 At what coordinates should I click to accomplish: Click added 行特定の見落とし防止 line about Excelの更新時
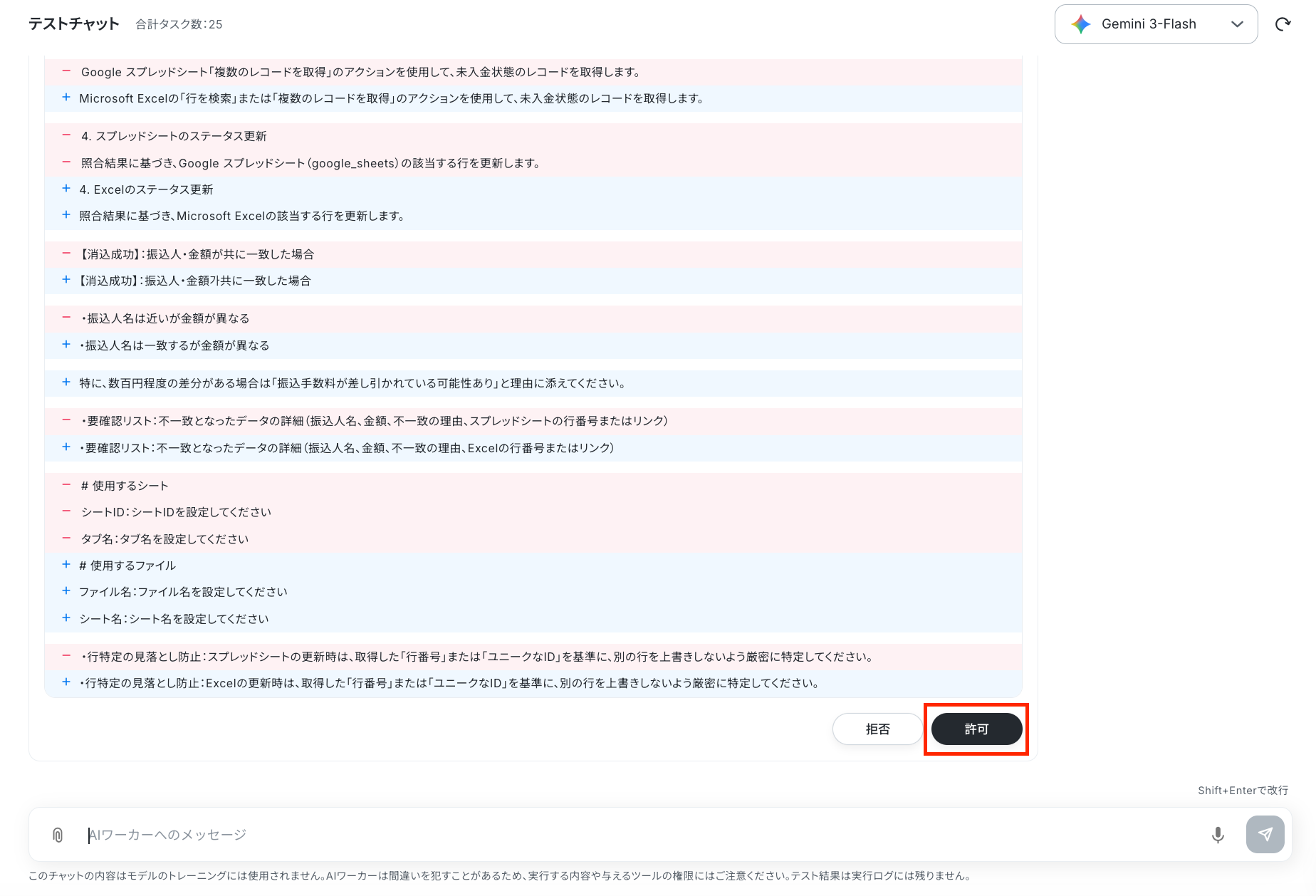click(x=533, y=683)
